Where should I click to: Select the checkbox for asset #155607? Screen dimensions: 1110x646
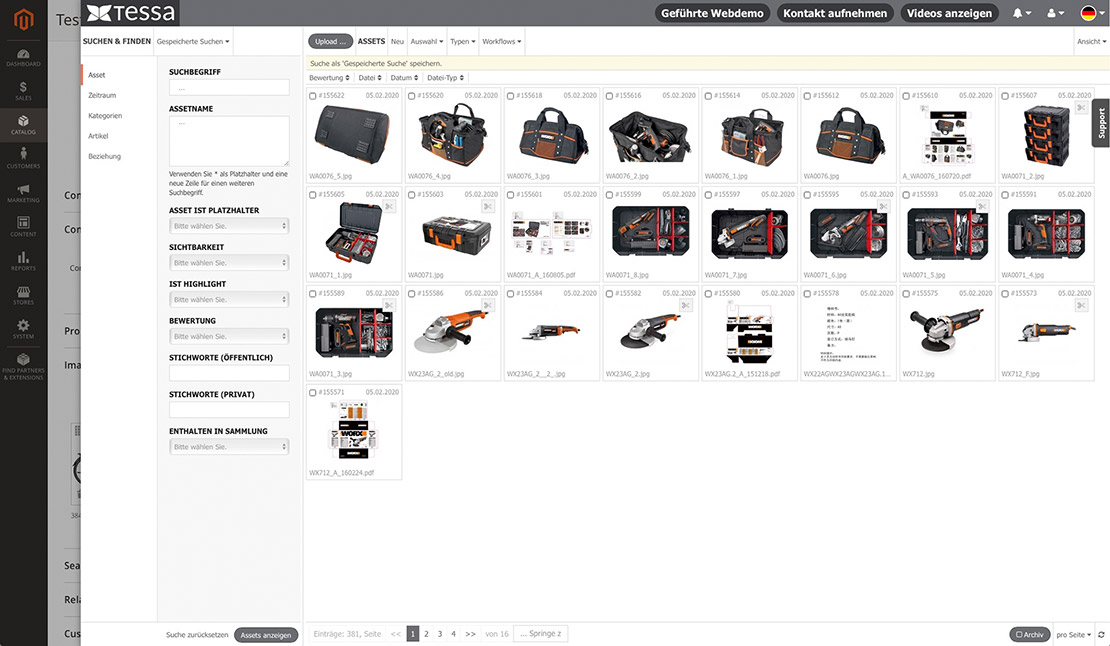point(1005,95)
